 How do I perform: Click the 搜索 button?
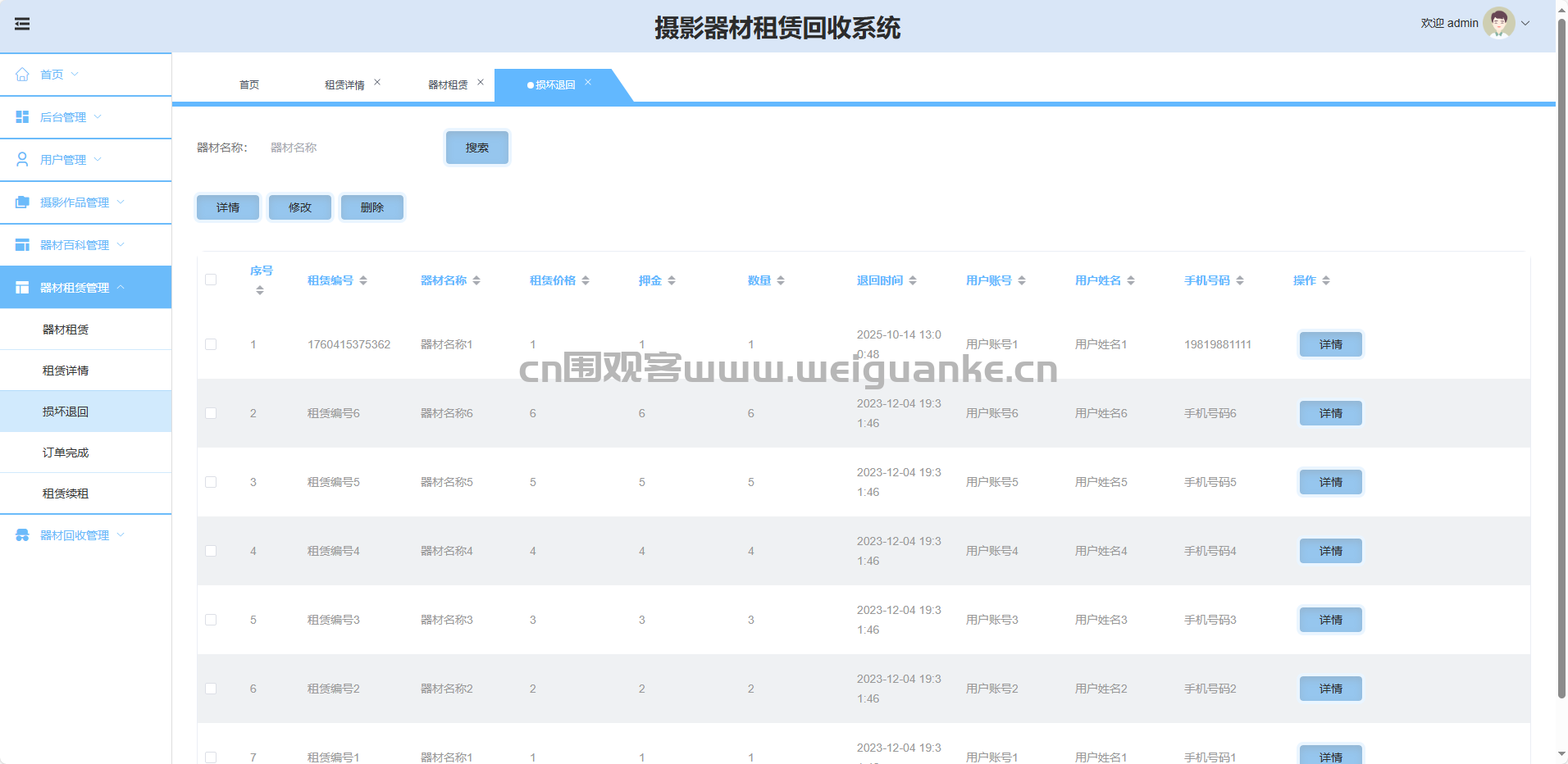[x=476, y=148]
